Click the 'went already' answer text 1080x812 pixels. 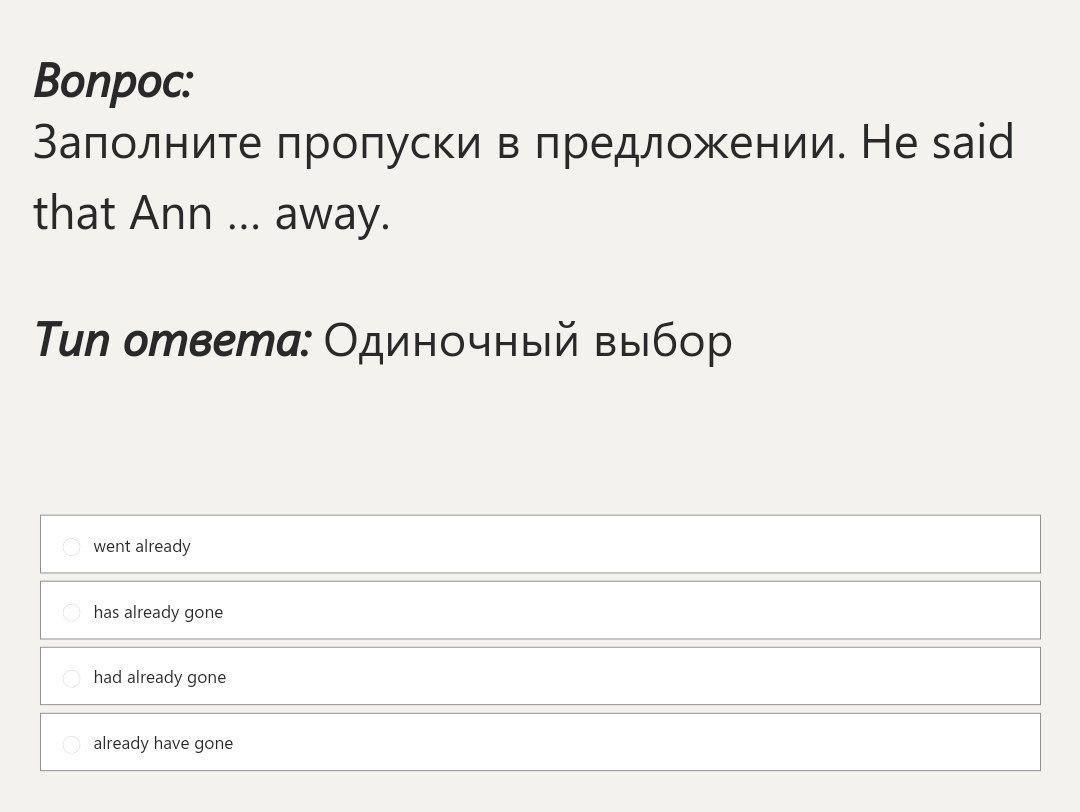pyautogui.click(x=141, y=546)
